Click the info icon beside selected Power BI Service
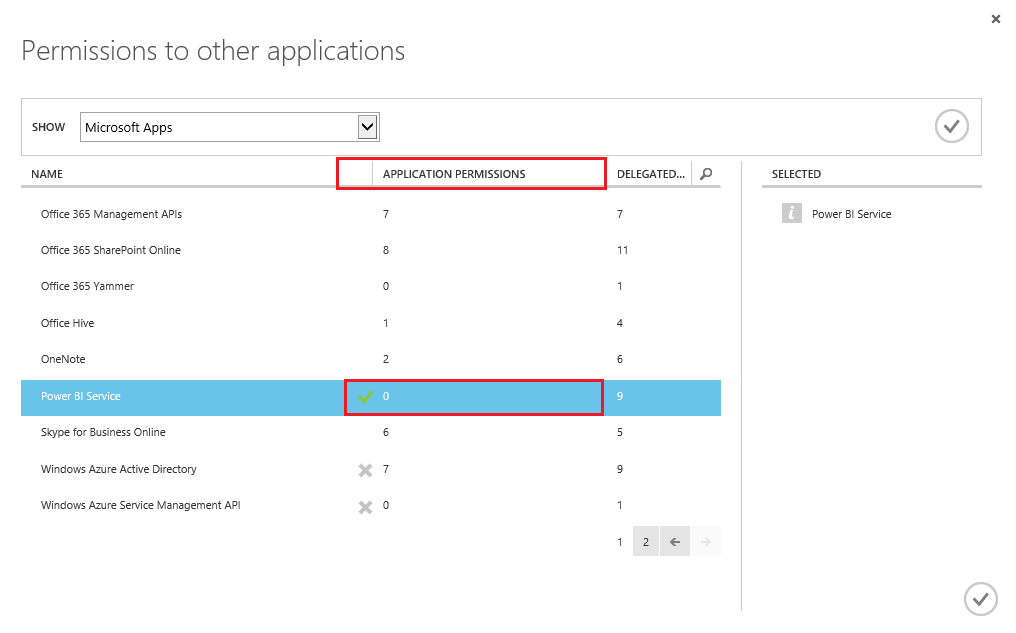The image size is (1016, 633). tap(792, 213)
